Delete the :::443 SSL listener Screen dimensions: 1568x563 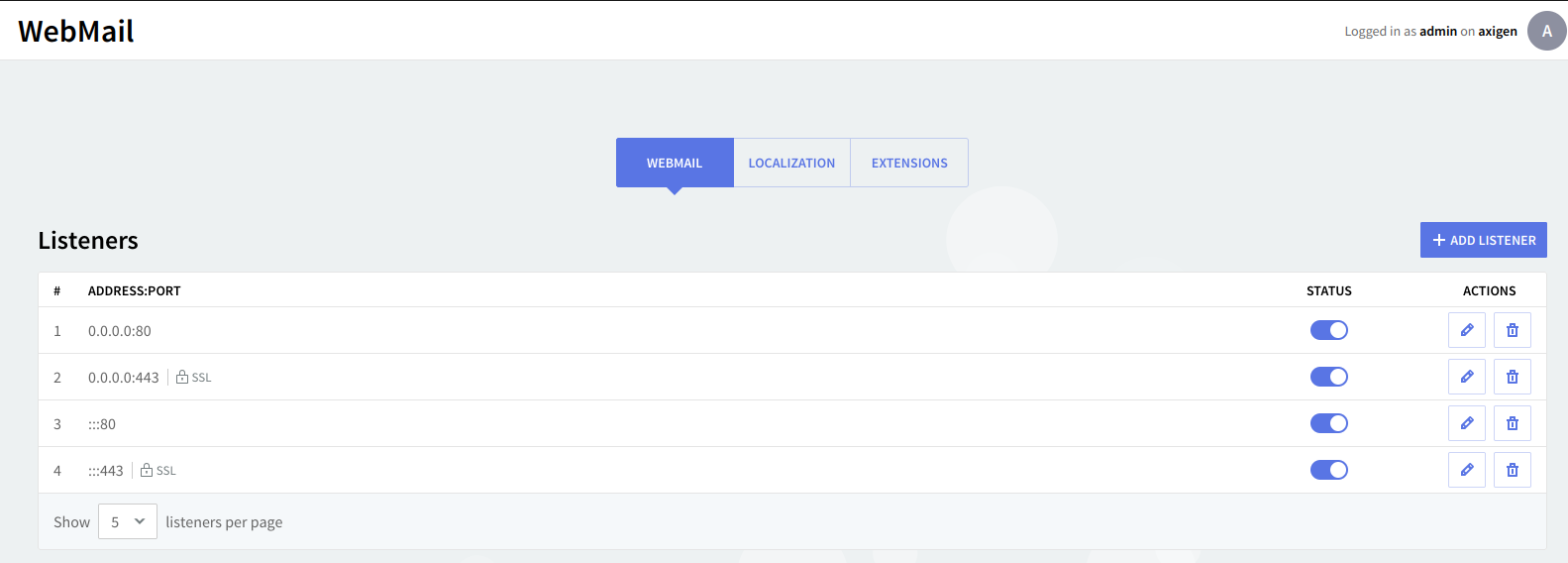[x=1512, y=470]
